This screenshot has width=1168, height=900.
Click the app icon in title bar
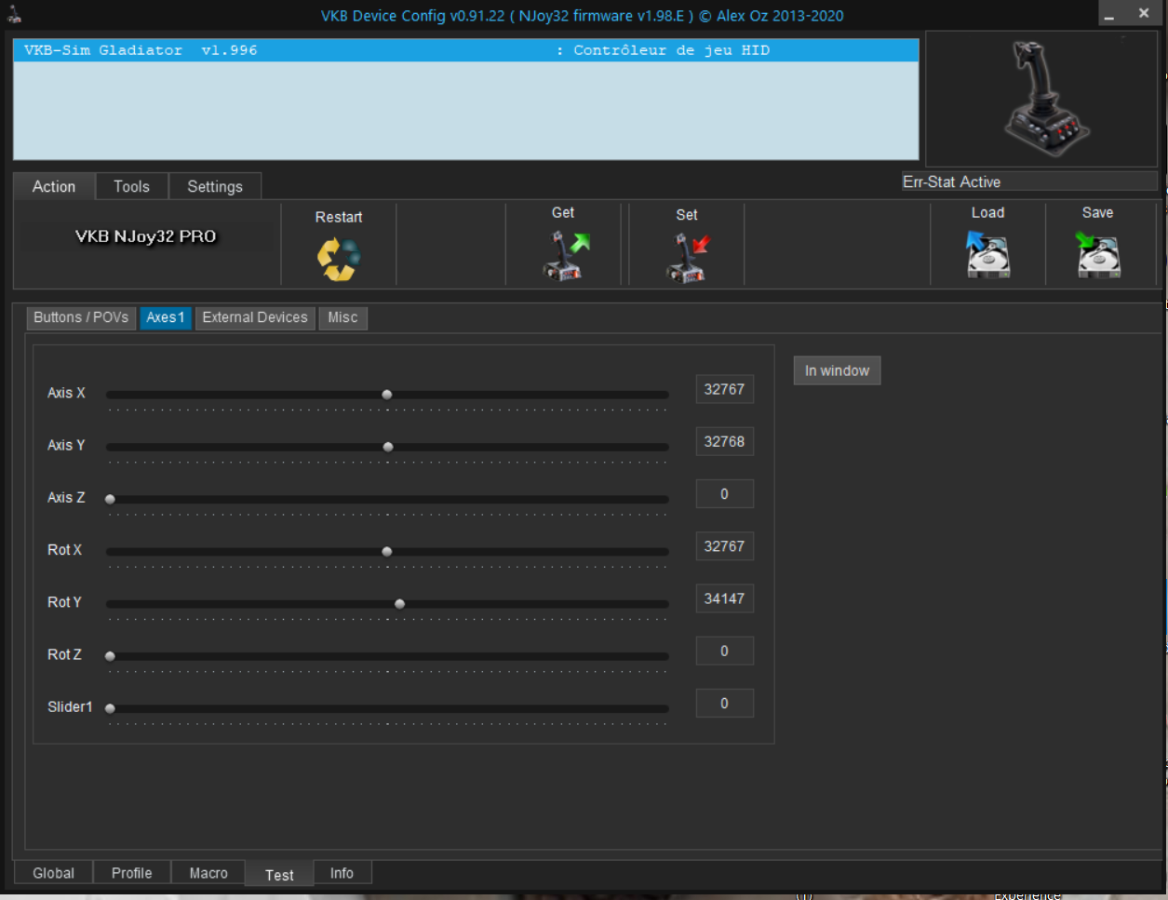15,15
